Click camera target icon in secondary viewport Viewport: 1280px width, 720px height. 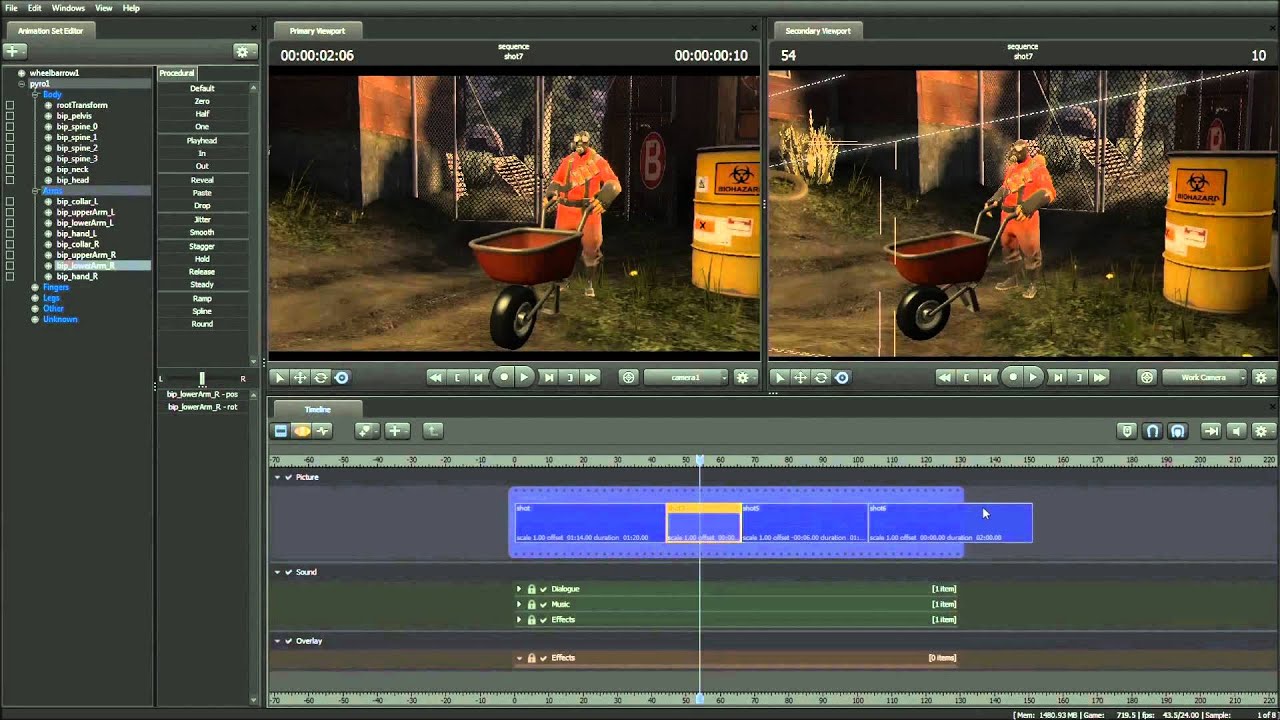point(1147,377)
